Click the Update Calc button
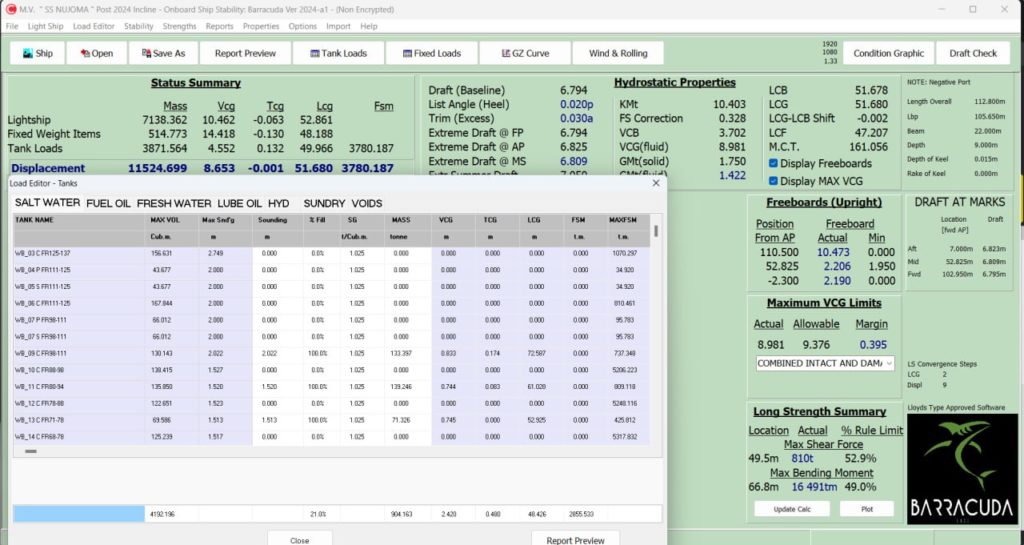The width and height of the screenshot is (1024, 545). (x=792, y=509)
